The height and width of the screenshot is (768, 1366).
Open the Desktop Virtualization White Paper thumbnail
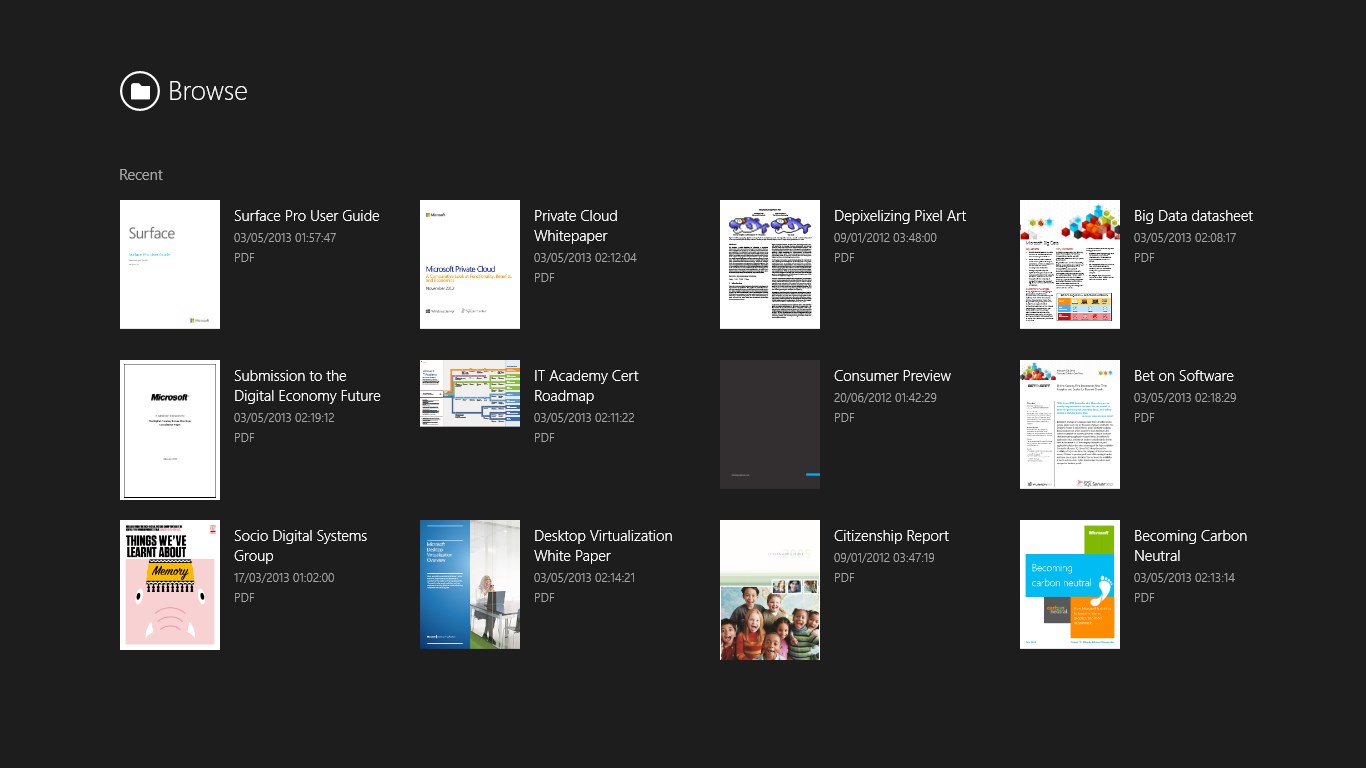coord(469,584)
